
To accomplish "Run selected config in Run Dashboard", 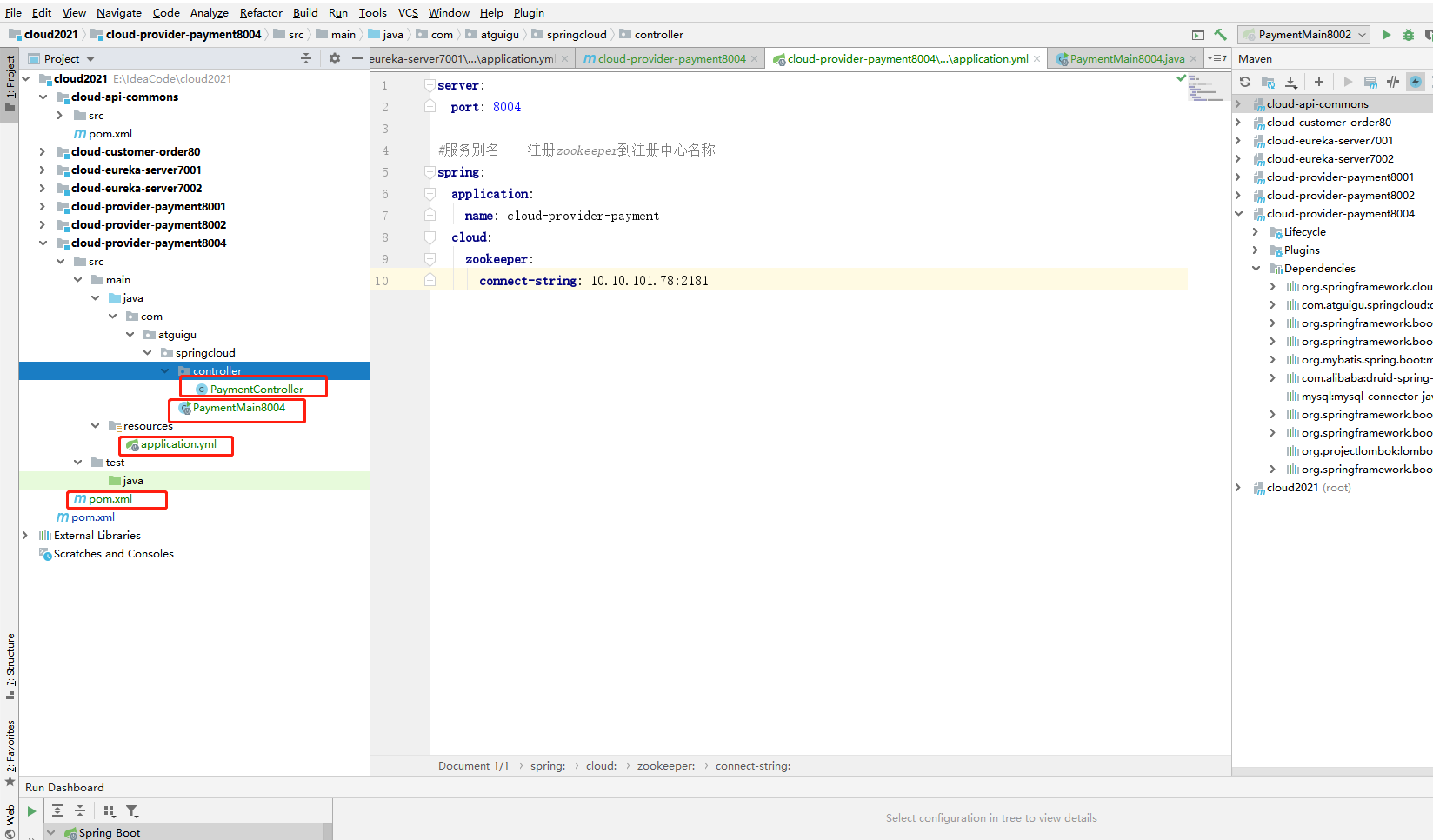I will click(x=32, y=810).
